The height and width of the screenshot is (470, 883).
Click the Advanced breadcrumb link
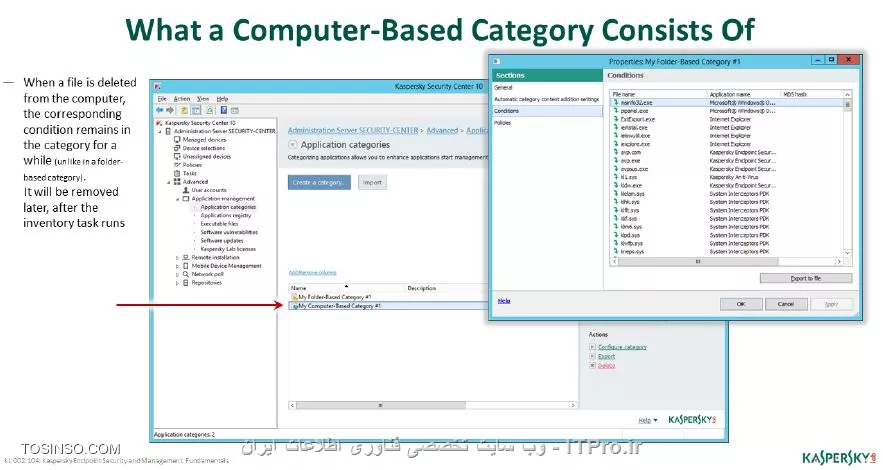[442, 130]
